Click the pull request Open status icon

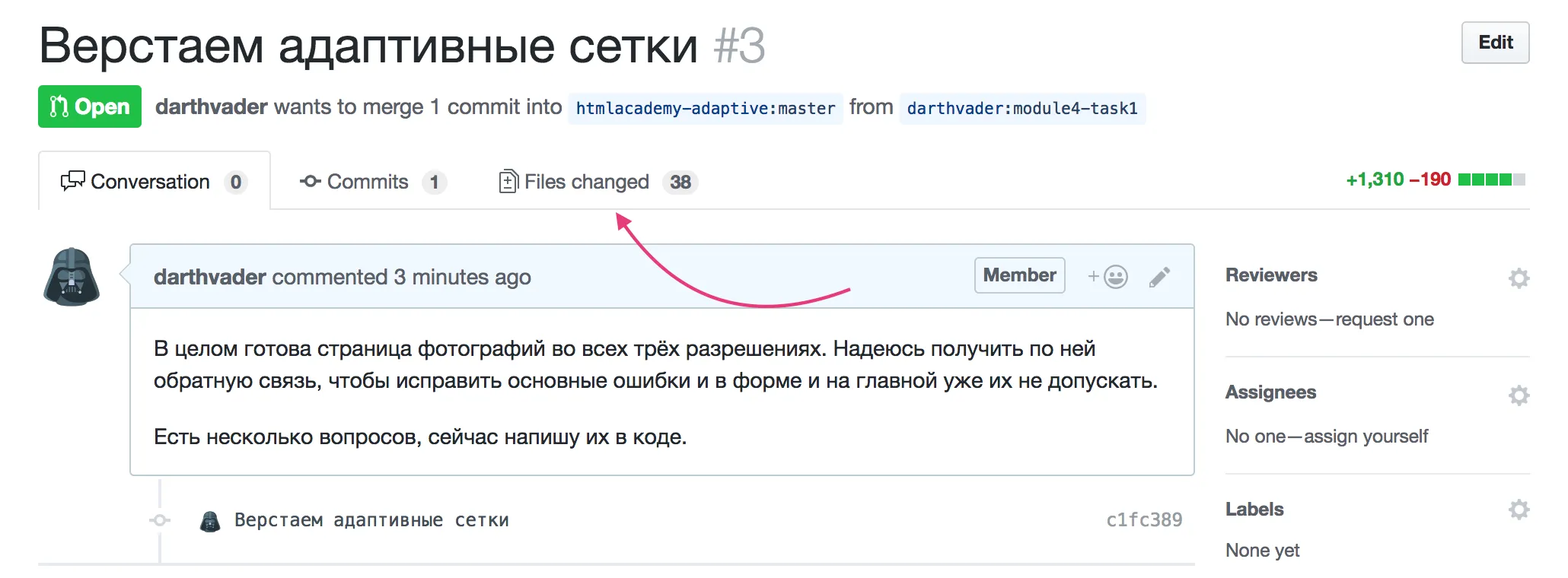coord(59,106)
